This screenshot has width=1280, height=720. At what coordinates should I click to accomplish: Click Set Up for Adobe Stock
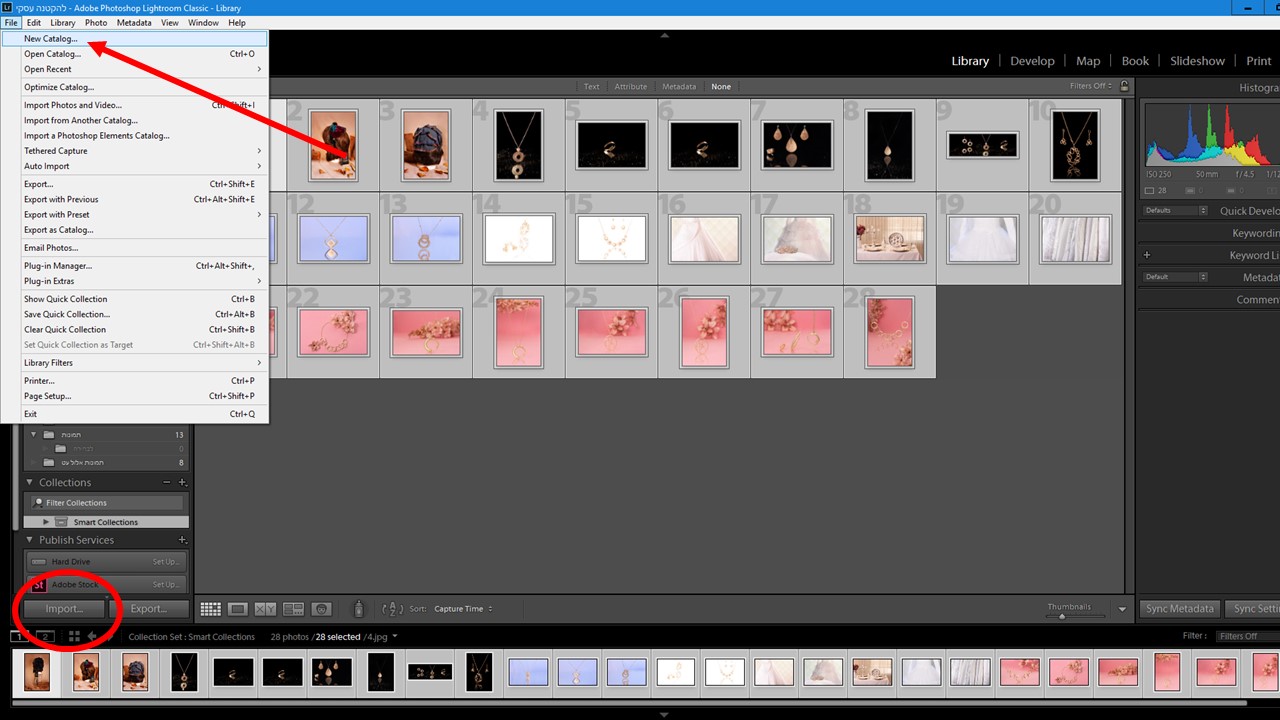166,585
